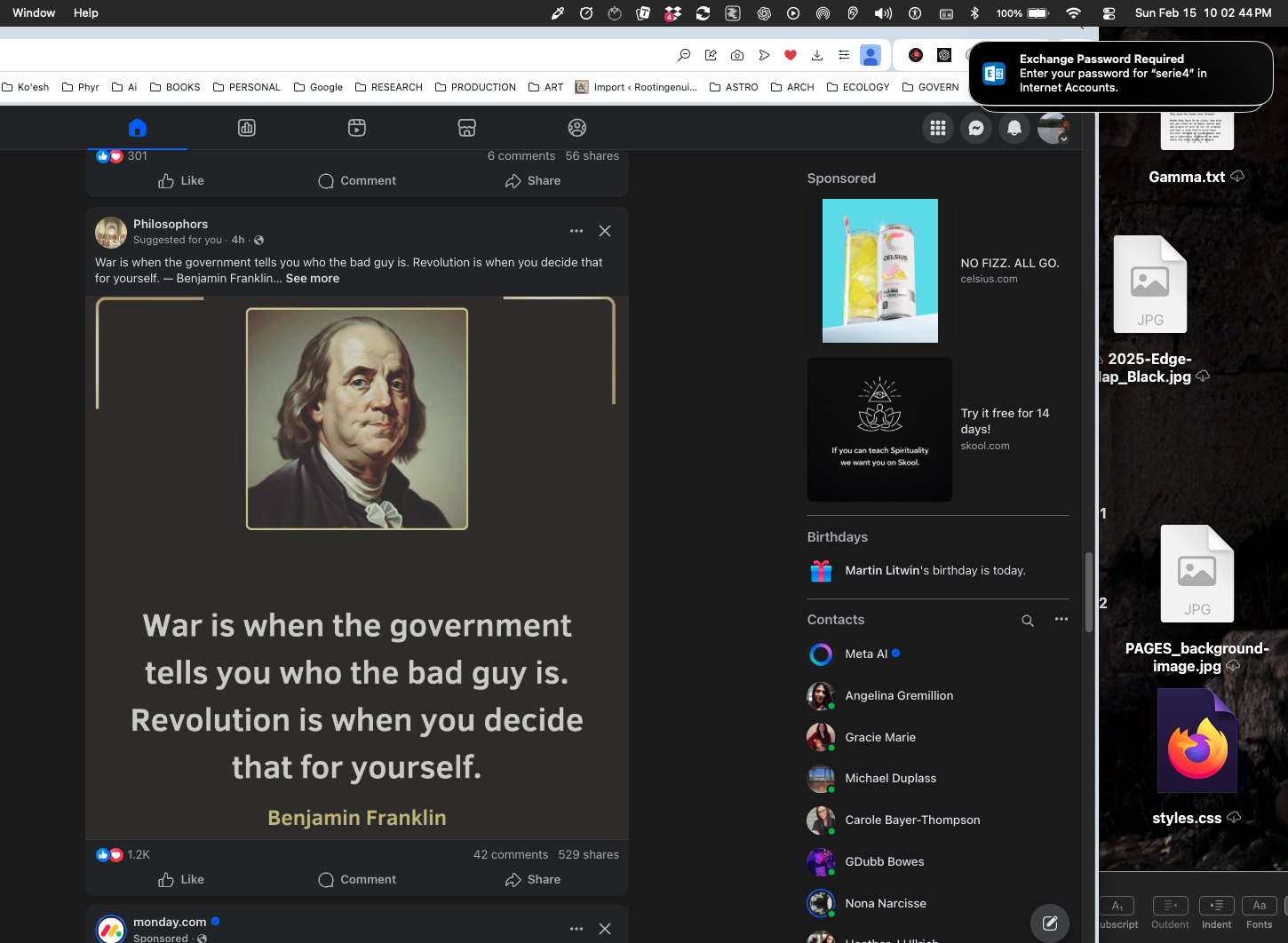Expand post text with See more
Image resolution: width=1288 pixels, height=943 pixels.
(313, 278)
